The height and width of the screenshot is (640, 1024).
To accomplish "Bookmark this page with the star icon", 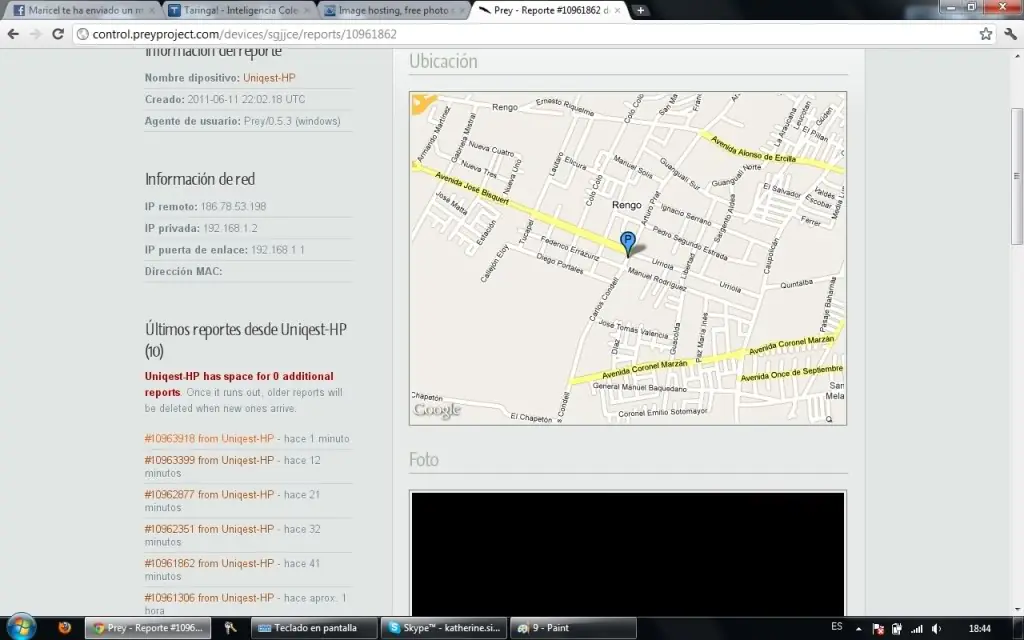I will pos(985,34).
